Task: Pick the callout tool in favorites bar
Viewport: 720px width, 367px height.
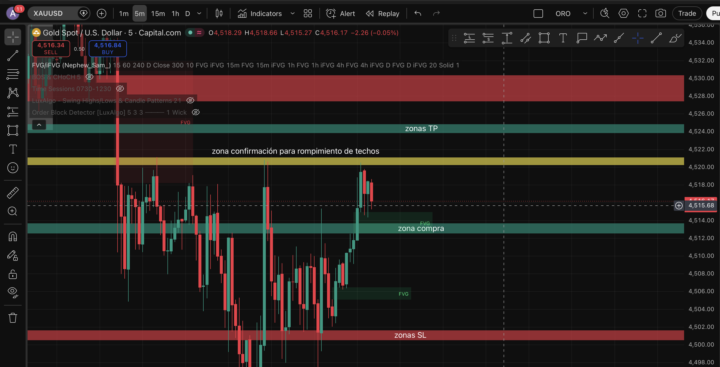Action: (582, 38)
